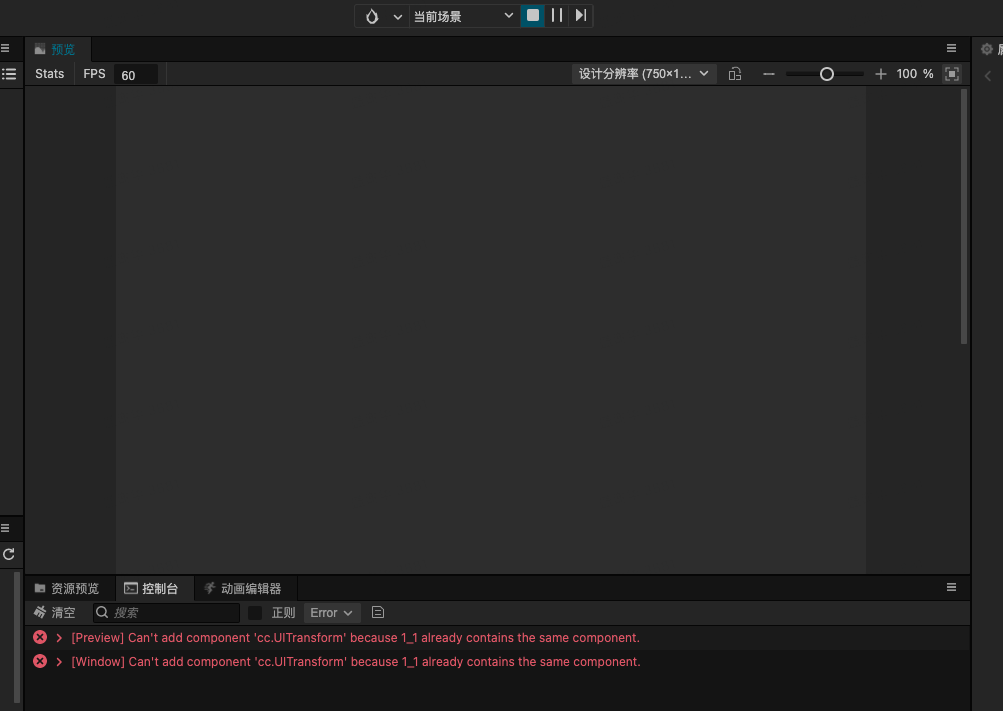Open the 设计分辨率 resolution dropdown
The image size is (1003, 711).
[644, 74]
